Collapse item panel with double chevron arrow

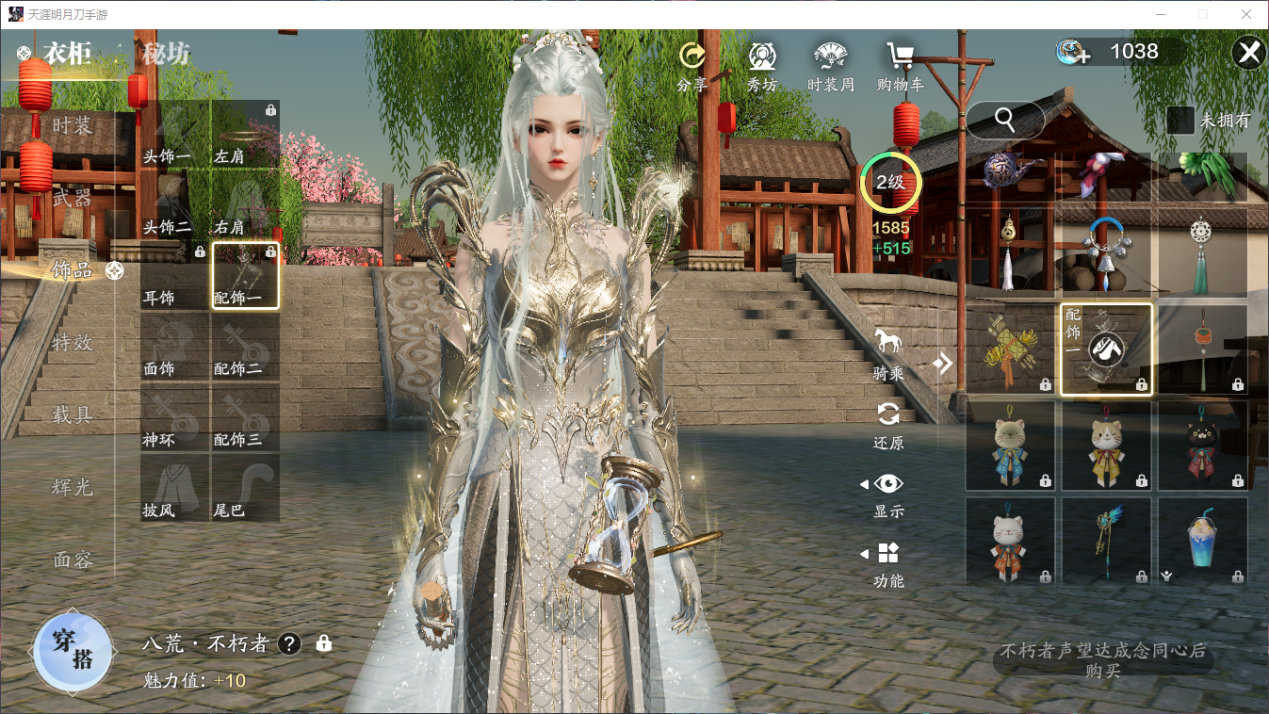pyautogui.click(x=943, y=363)
